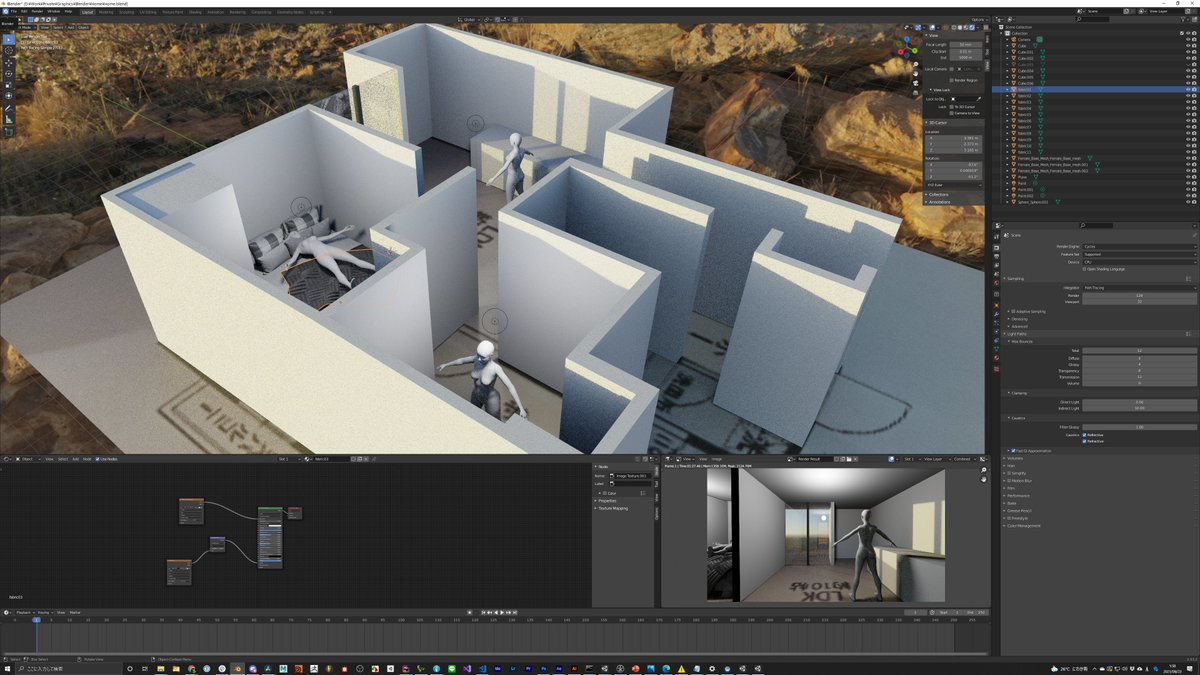Select the Measure tool in viewport toolbar

(x=9, y=120)
